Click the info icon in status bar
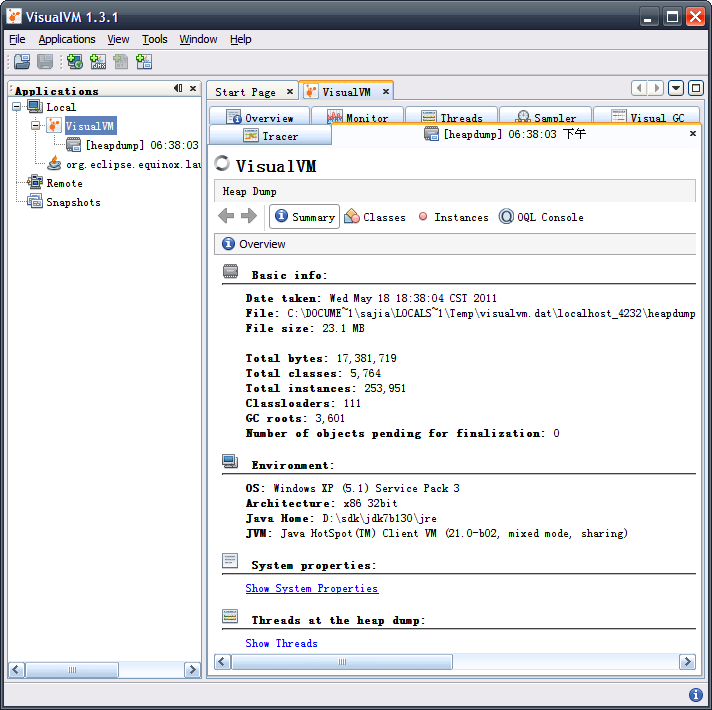Screen dimensions: 712x710 click(x=695, y=695)
